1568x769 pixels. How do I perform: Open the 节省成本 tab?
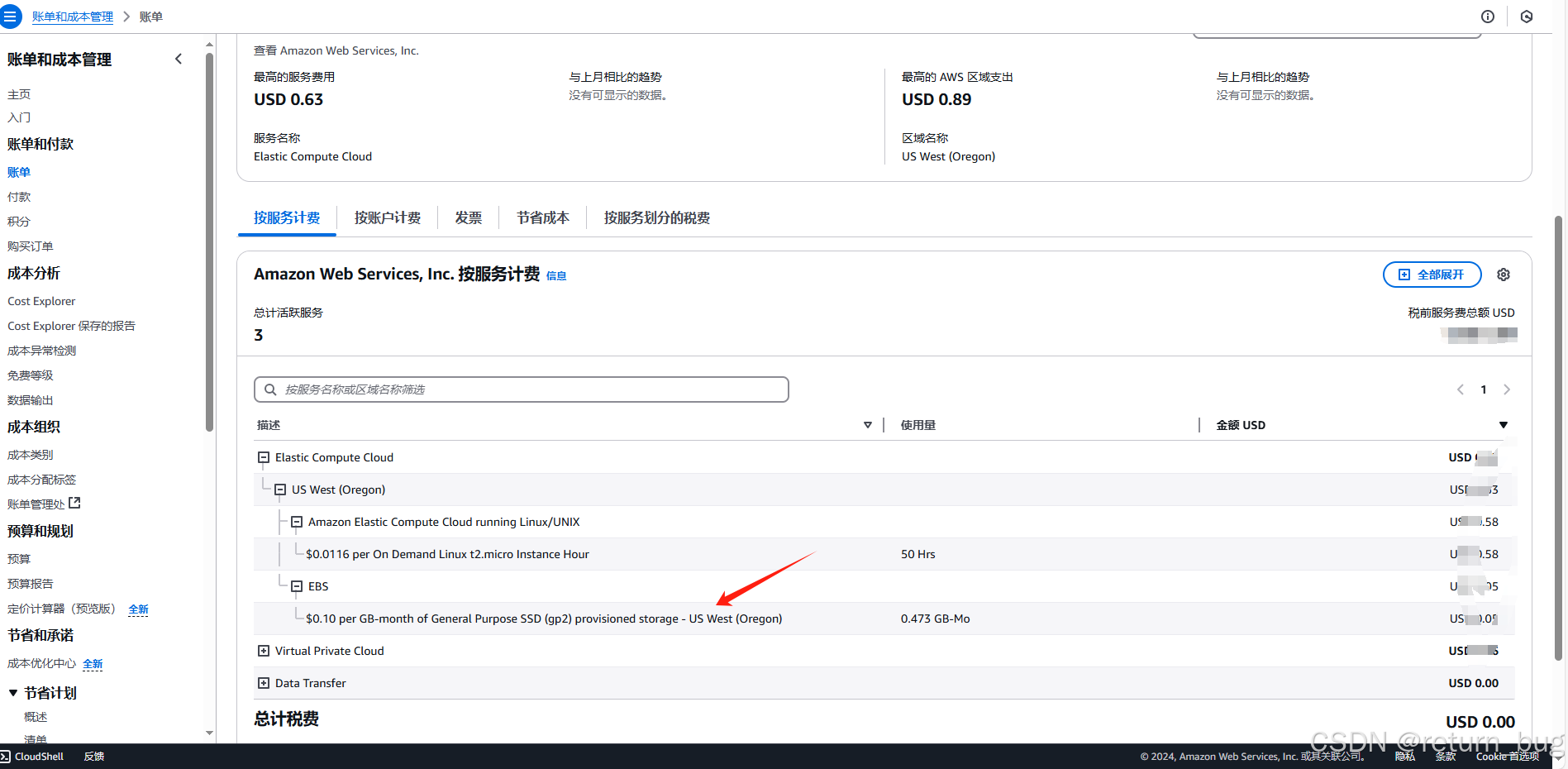(x=543, y=217)
